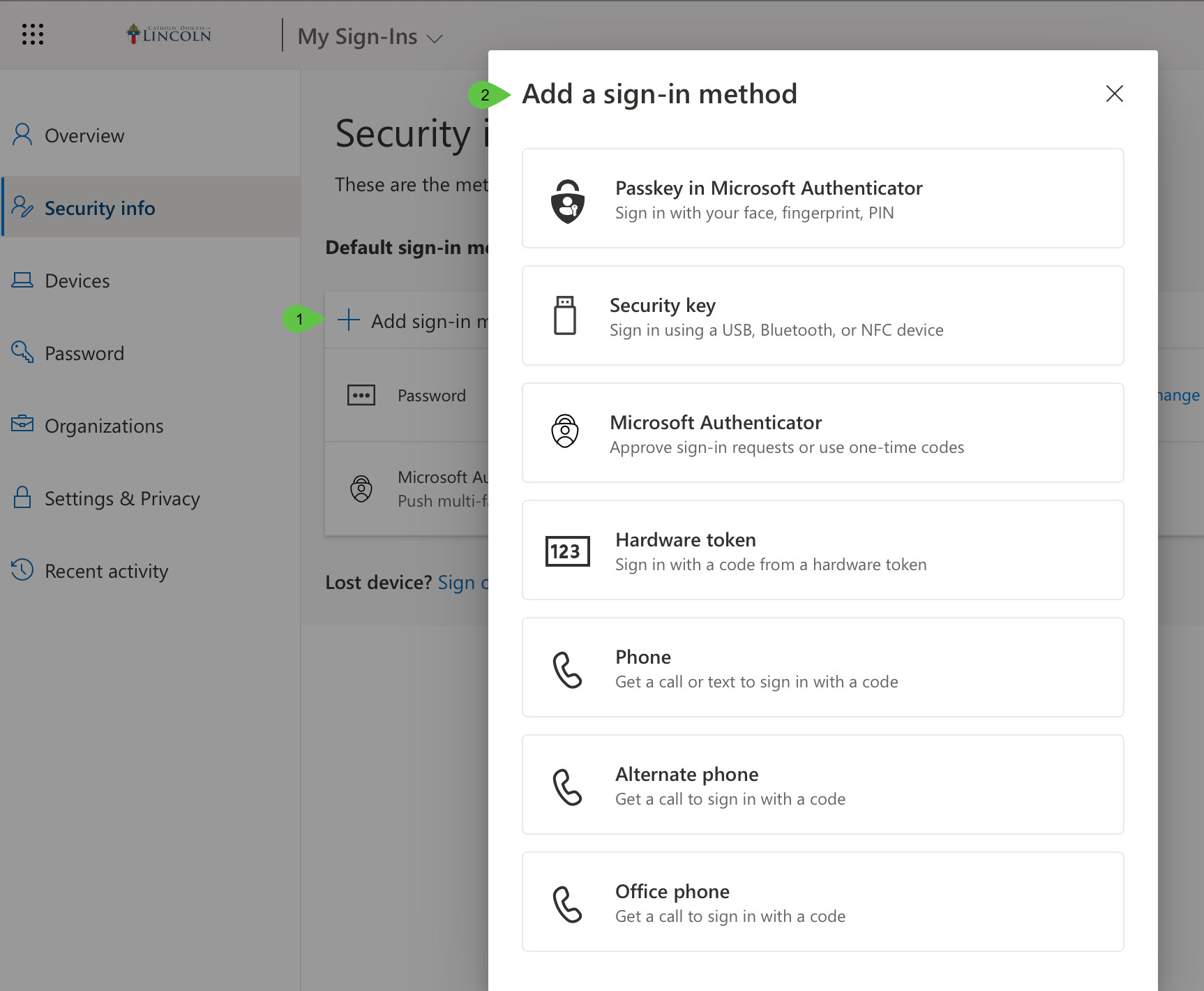Choose the Office phone option
Screen dimensions: 1204x991
(822, 902)
